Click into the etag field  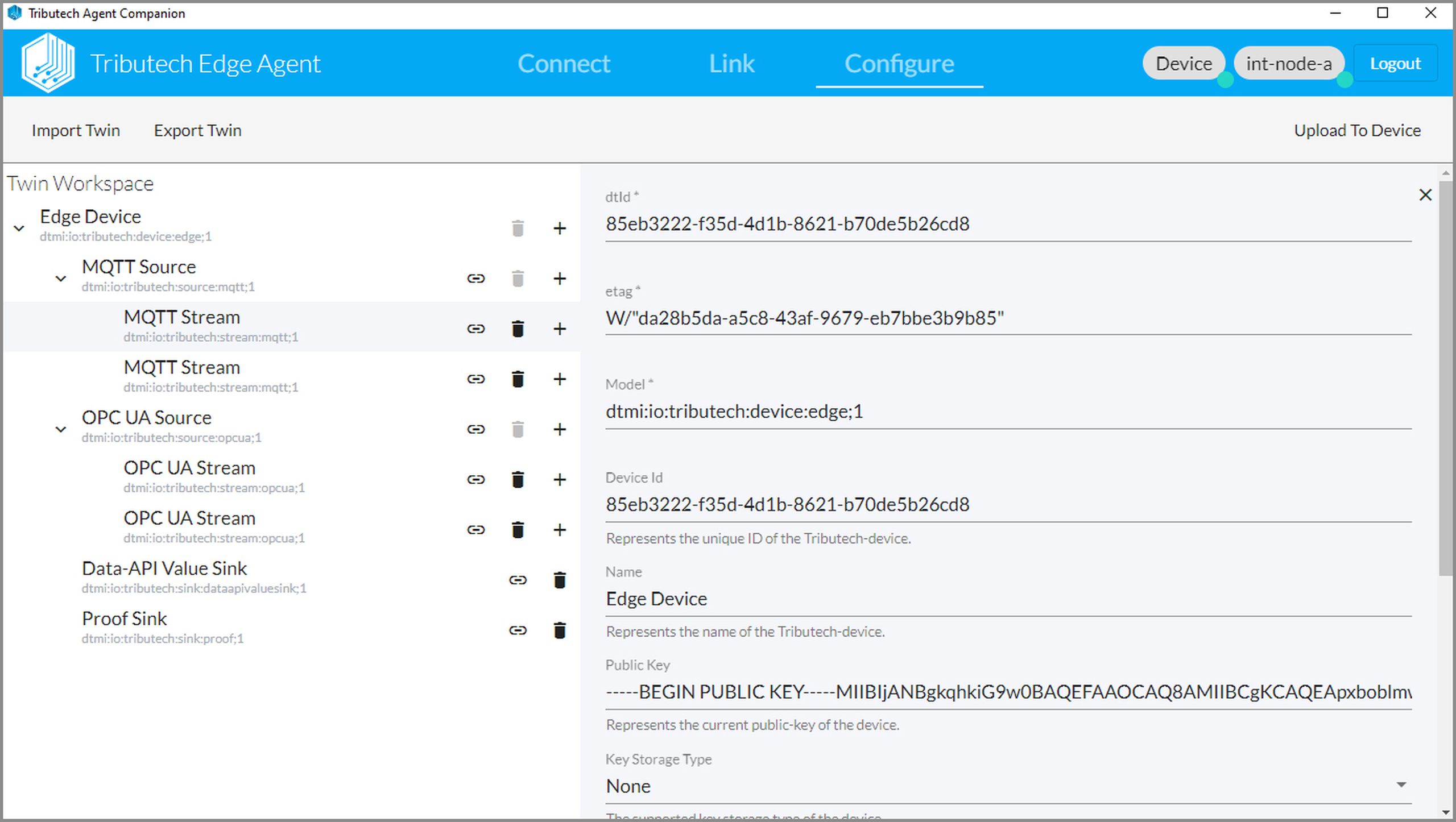pos(1008,318)
